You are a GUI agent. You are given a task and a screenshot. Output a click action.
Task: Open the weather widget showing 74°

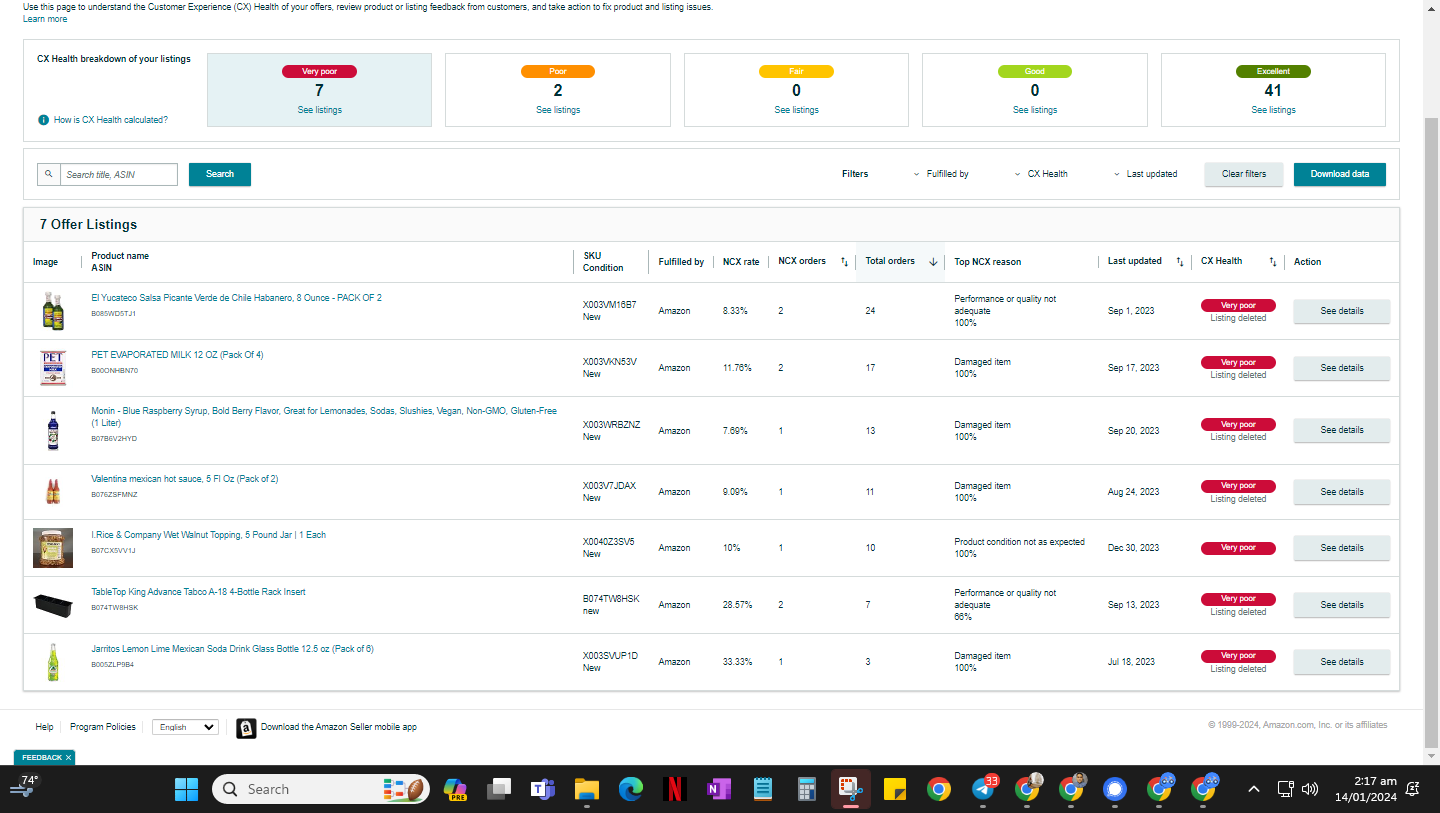pos(24,787)
